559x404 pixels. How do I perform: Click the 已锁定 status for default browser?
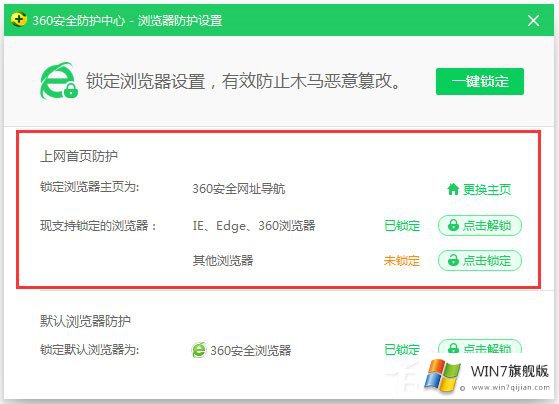402,349
